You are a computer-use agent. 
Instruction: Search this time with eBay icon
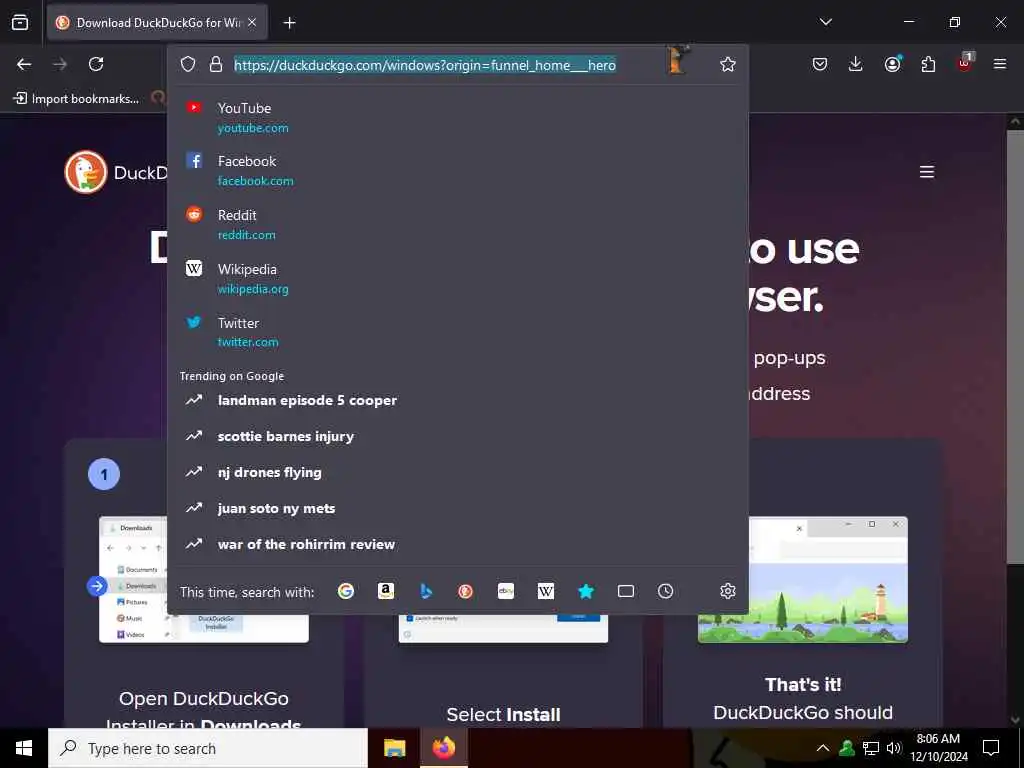(x=505, y=591)
